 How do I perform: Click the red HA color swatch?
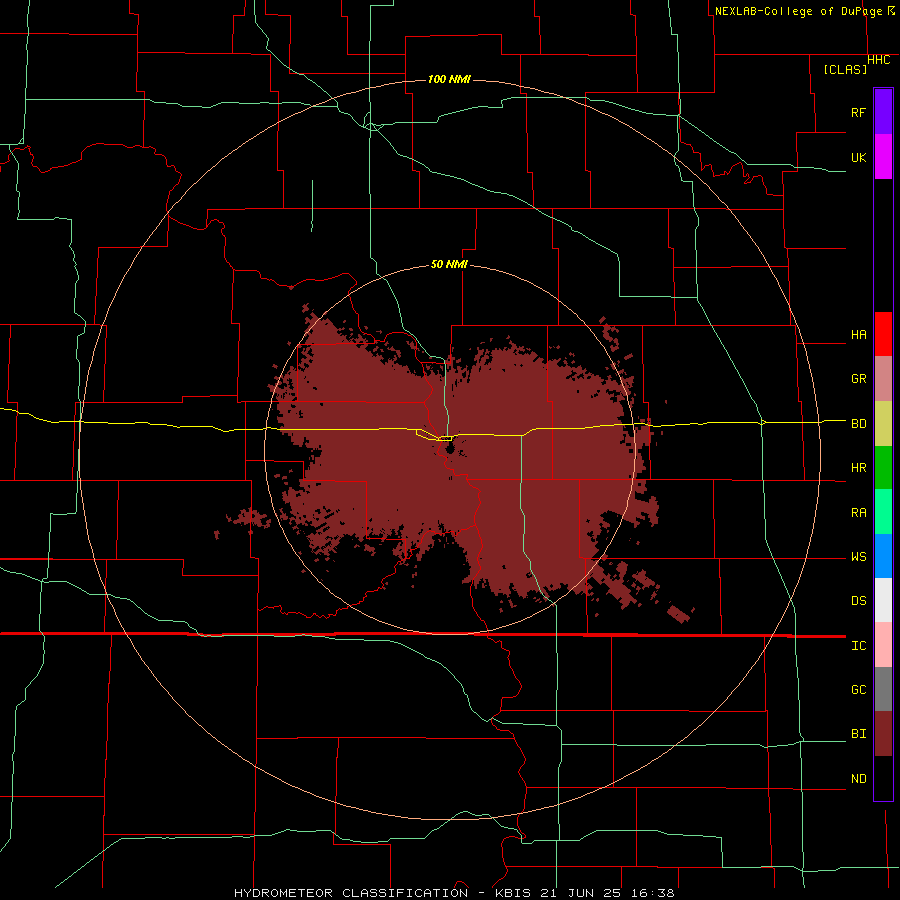tap(883, 334)
